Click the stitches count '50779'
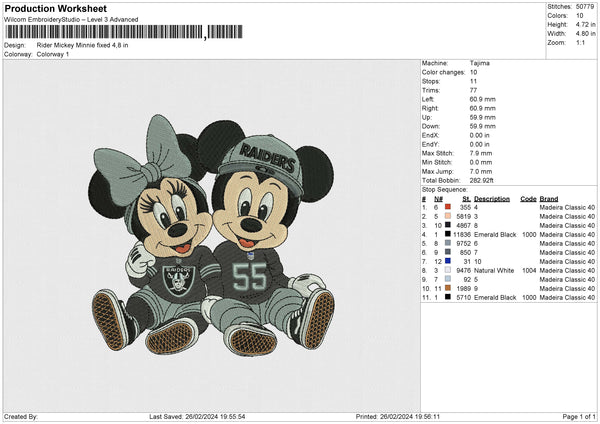The width and height of the screenshot is (600, 424). (585, 7)
